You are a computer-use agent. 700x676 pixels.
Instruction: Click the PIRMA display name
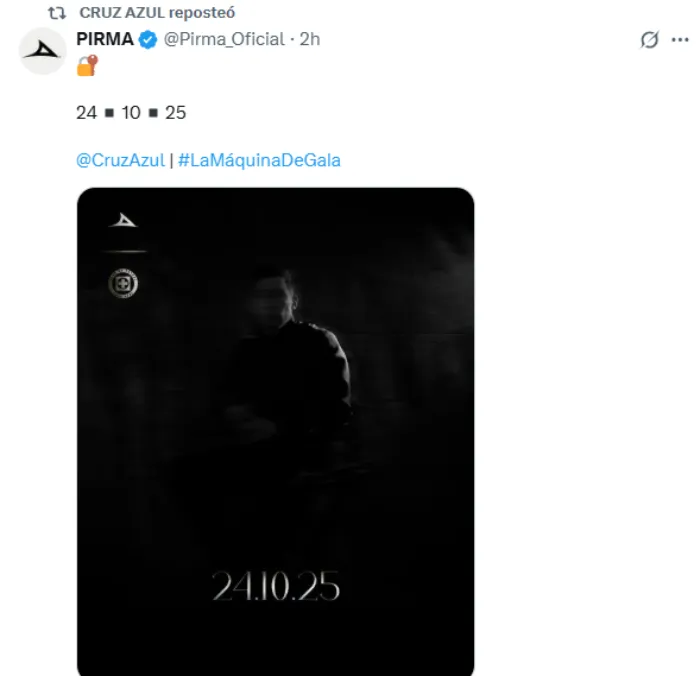[105, 39]
